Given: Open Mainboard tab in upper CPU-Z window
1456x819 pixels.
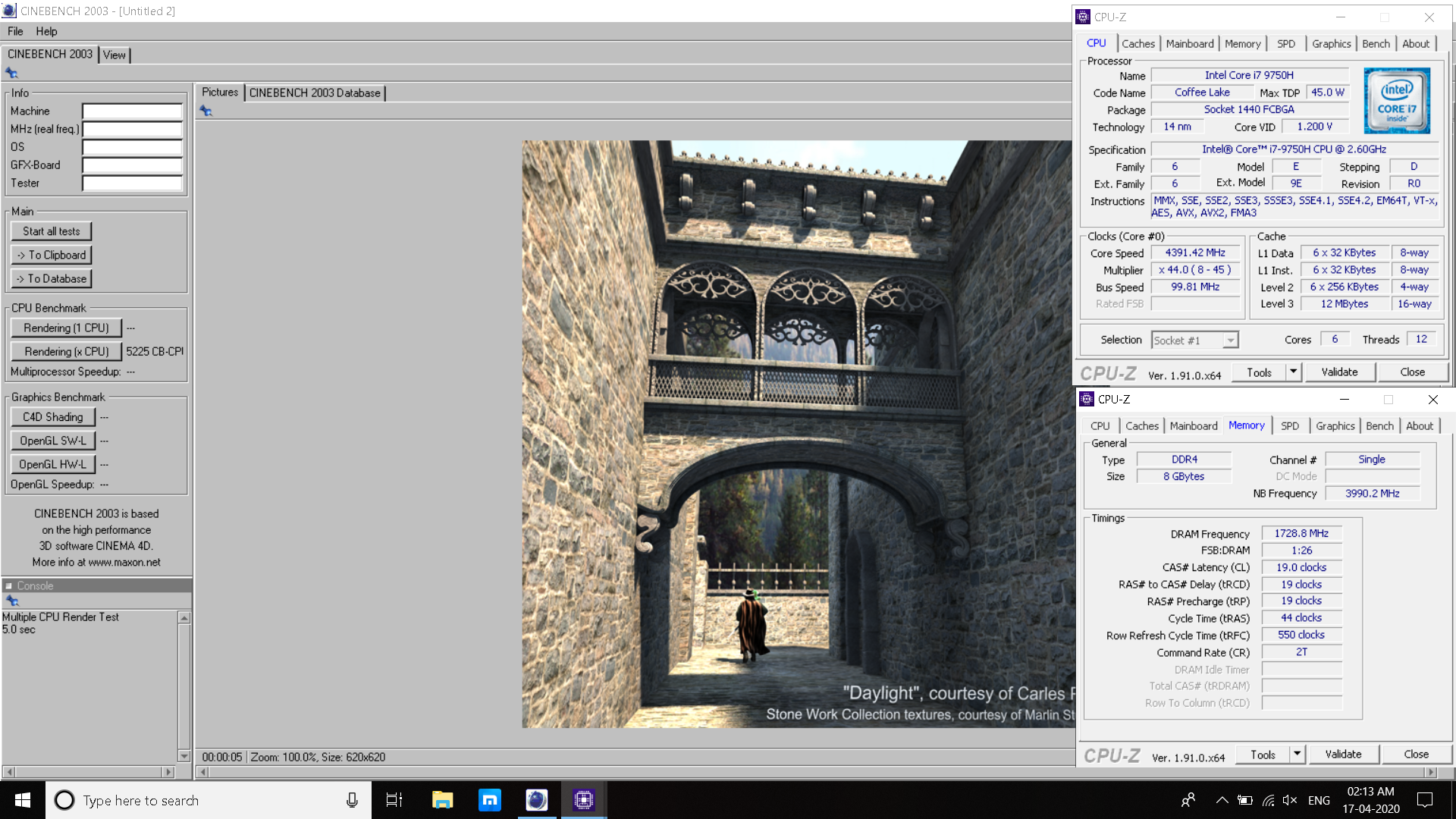Looking at the screenshot, I should 1190,44.
